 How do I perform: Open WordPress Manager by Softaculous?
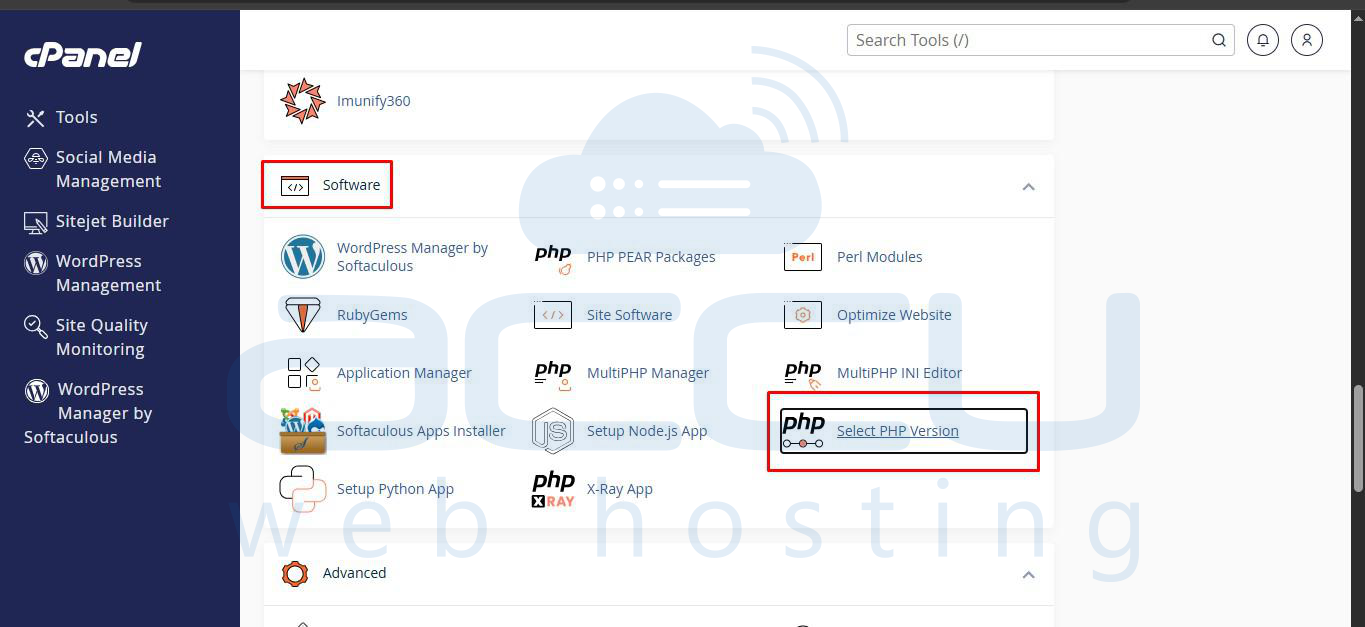tap(413, 256)
